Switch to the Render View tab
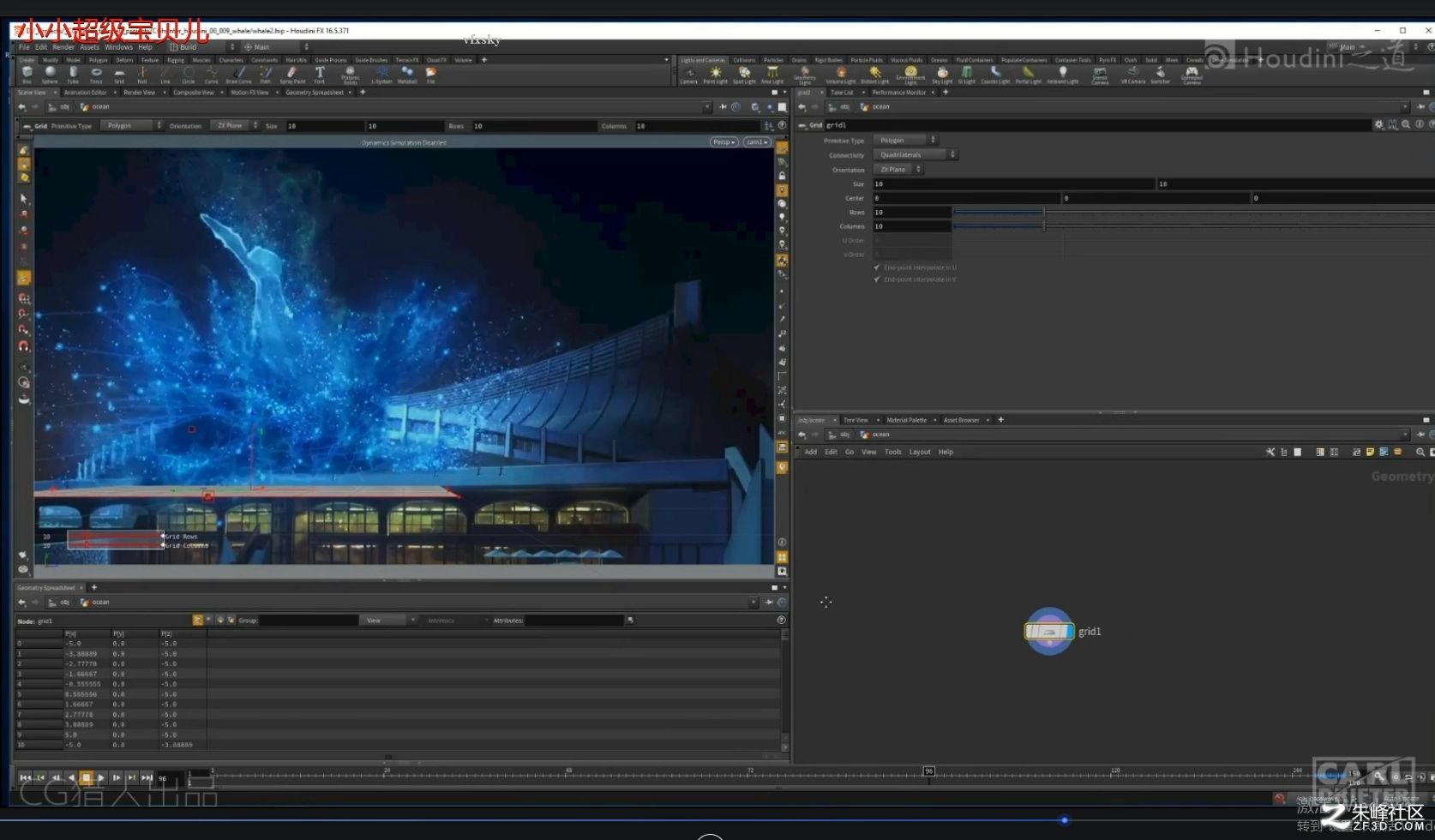This screenshot has width=1435, height=840. point(139,93)
